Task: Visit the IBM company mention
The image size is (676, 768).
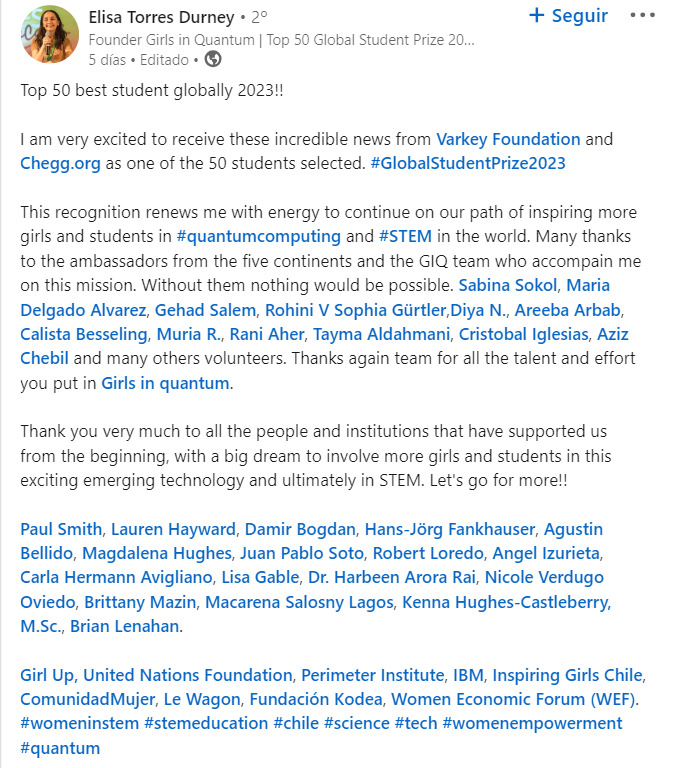Action: click(x=468, y=675)
